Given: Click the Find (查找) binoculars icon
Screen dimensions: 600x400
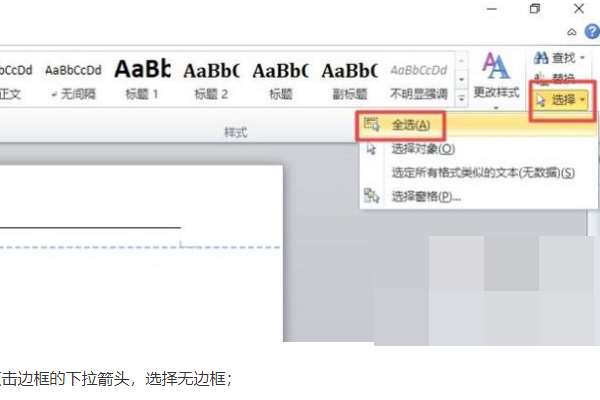Looking at the screenshot, I should tap(541, 58).
